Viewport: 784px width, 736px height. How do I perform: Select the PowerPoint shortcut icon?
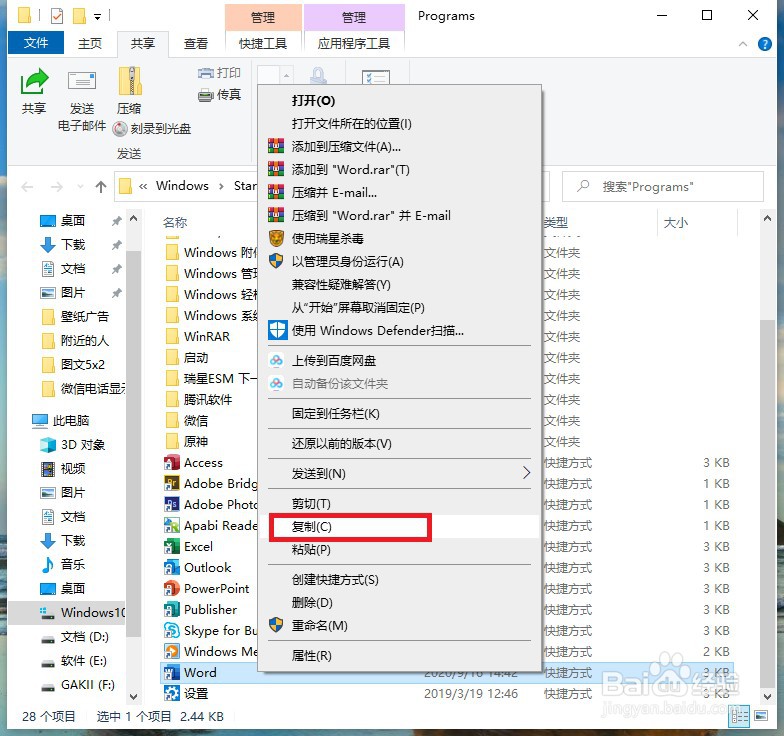click(172, 588)
